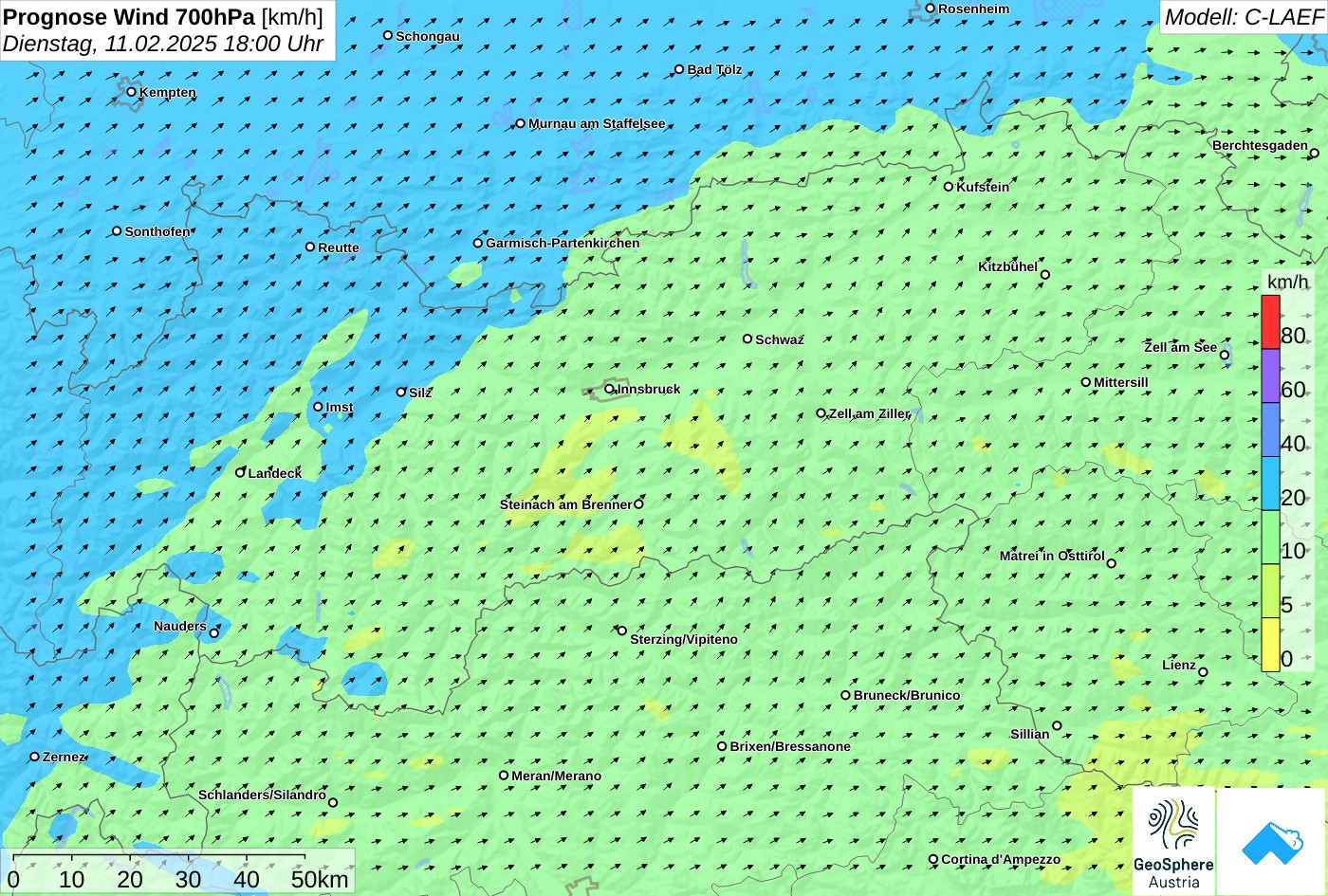
Task: Click the Reutte city marker
Action: [310, 247]
